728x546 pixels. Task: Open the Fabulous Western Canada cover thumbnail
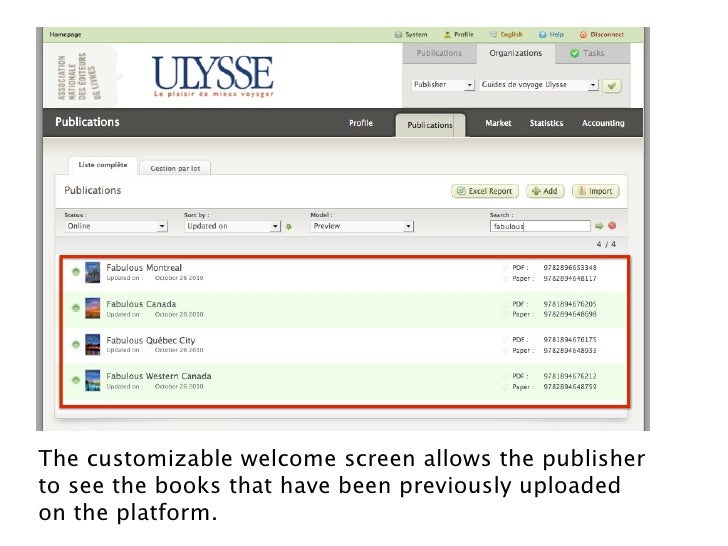click(x=92, y=380)
